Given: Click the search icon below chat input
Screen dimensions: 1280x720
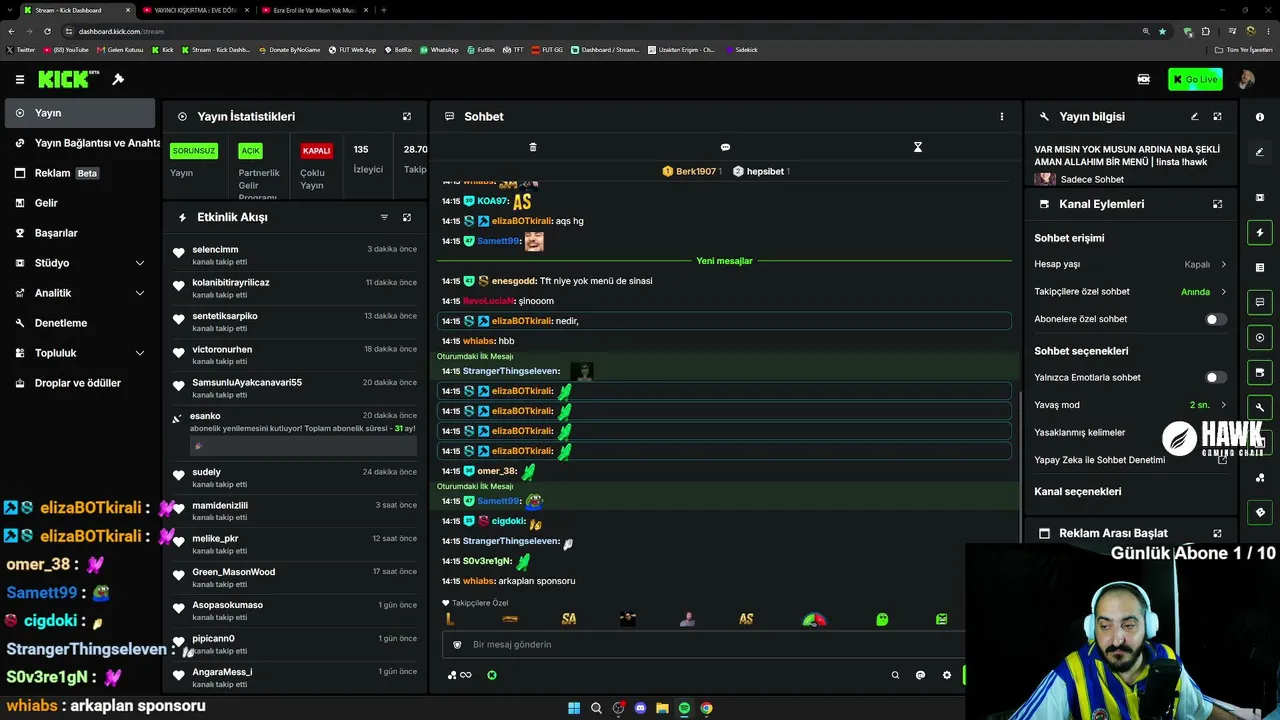Looking at the screenshot, I should 895,675.
